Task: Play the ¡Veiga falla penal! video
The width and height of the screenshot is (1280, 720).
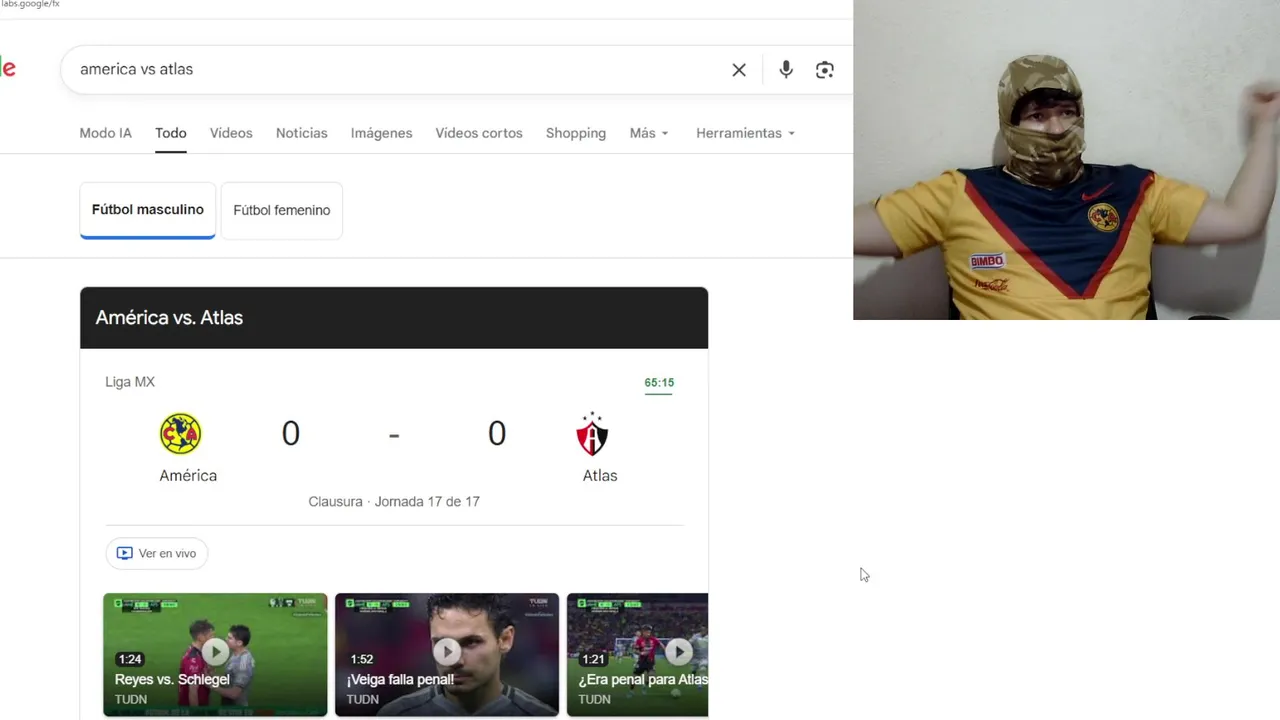Action: point(447,655)
